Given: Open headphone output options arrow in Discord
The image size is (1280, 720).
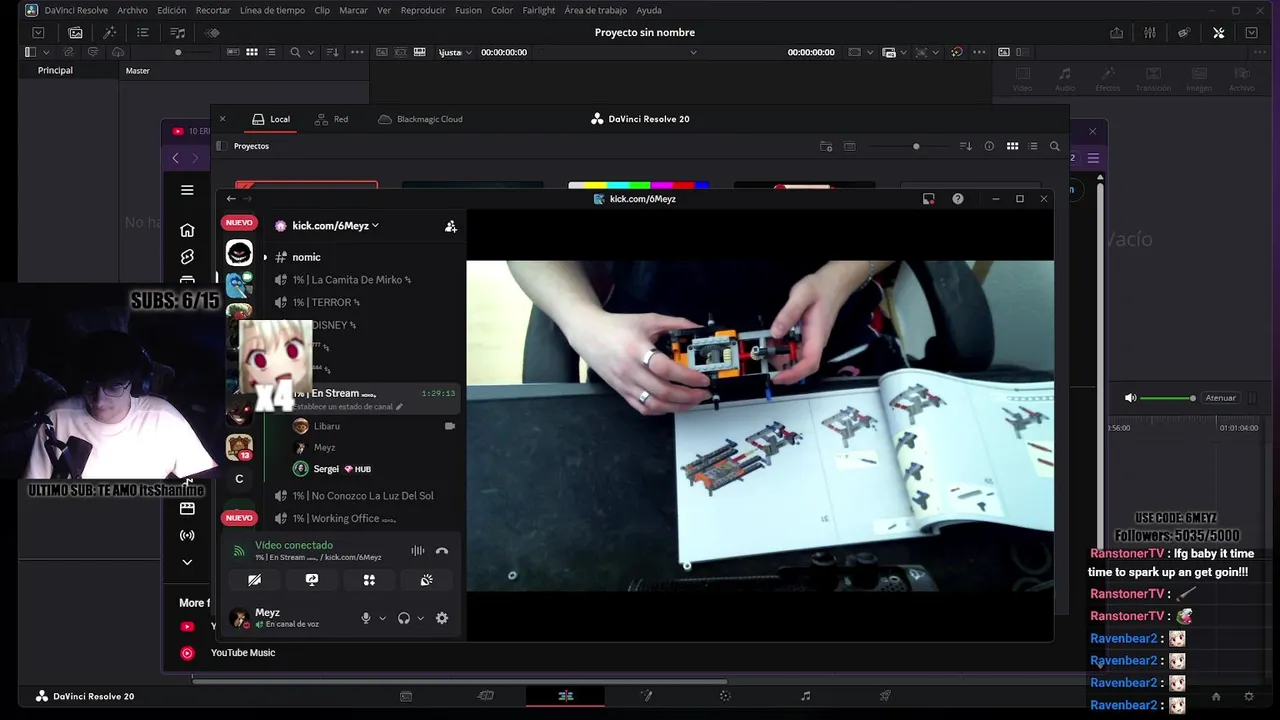Looking at the screenshot, I should point(420,618).
